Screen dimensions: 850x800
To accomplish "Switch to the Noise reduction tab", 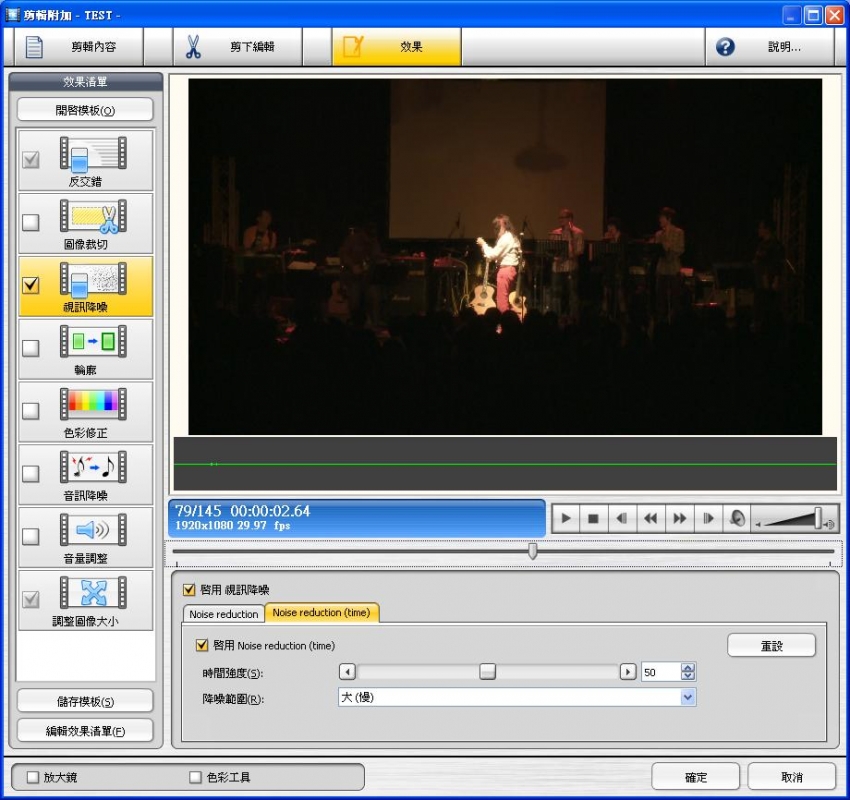I will (223, 614).
